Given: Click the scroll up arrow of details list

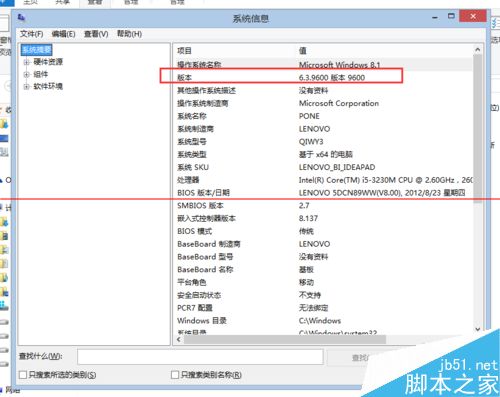Looking at the screenshot, I should (478, 50).
